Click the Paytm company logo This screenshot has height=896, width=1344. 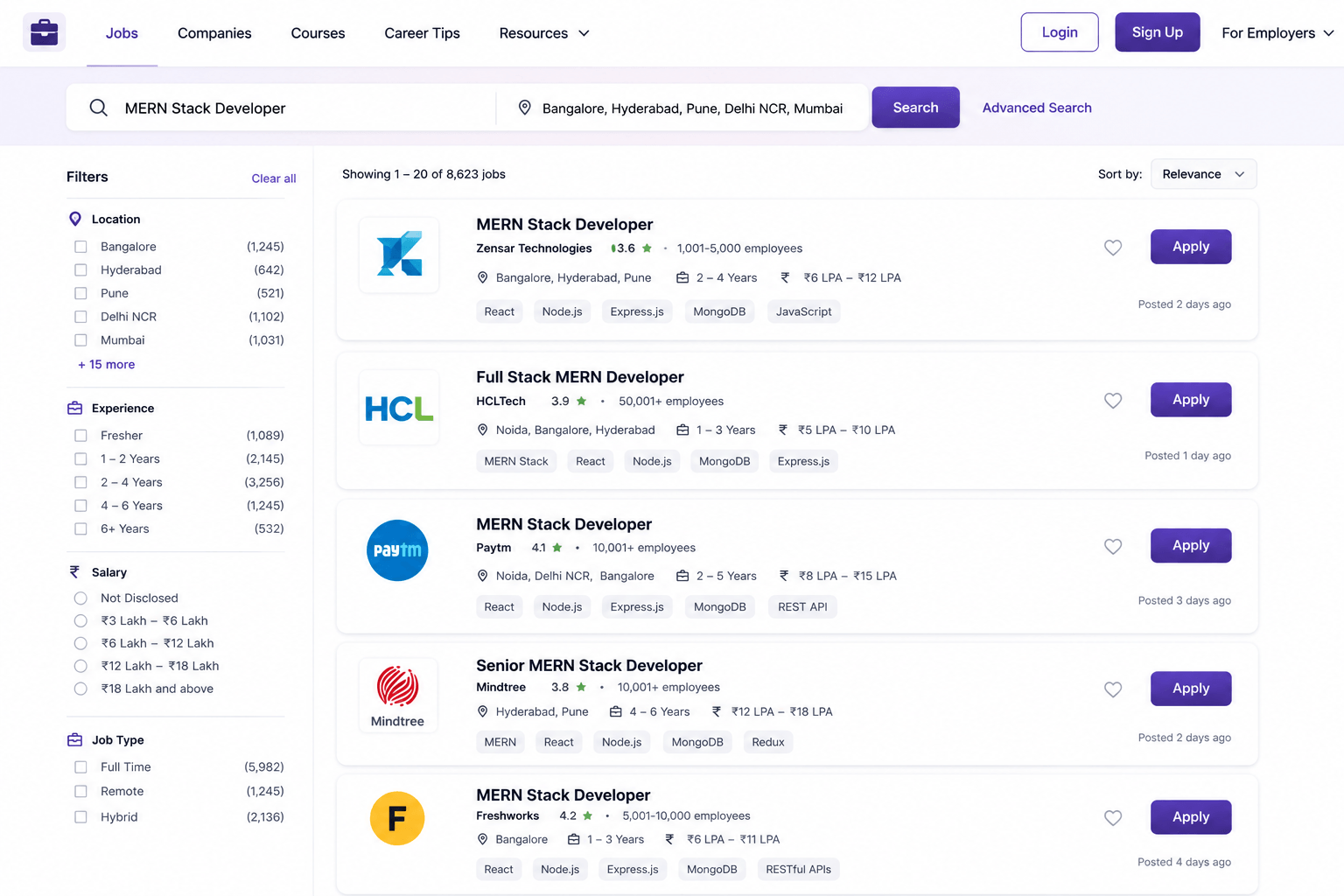pos(397,550)
